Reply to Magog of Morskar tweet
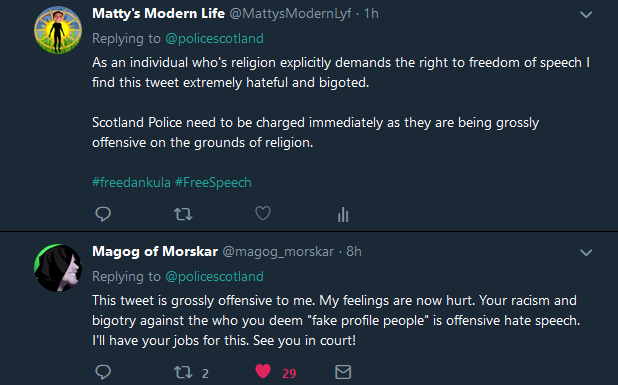The height and width of the screenshot is (385, 618). pos(103,372)
